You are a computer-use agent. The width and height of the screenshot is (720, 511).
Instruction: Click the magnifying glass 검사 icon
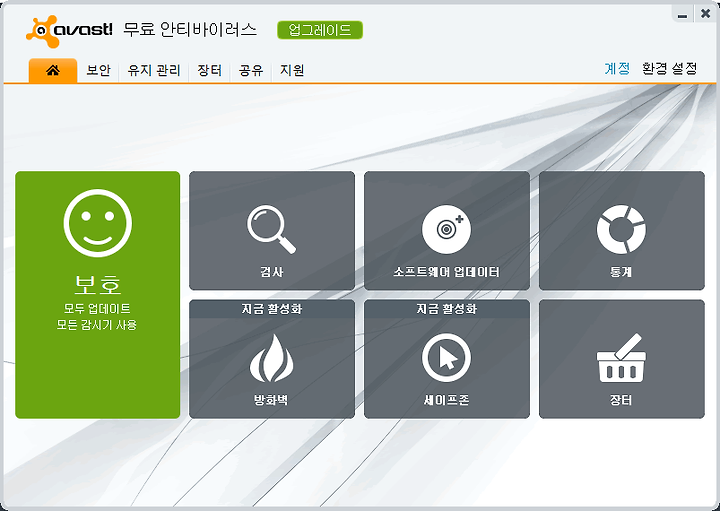[x=271, y=229]
